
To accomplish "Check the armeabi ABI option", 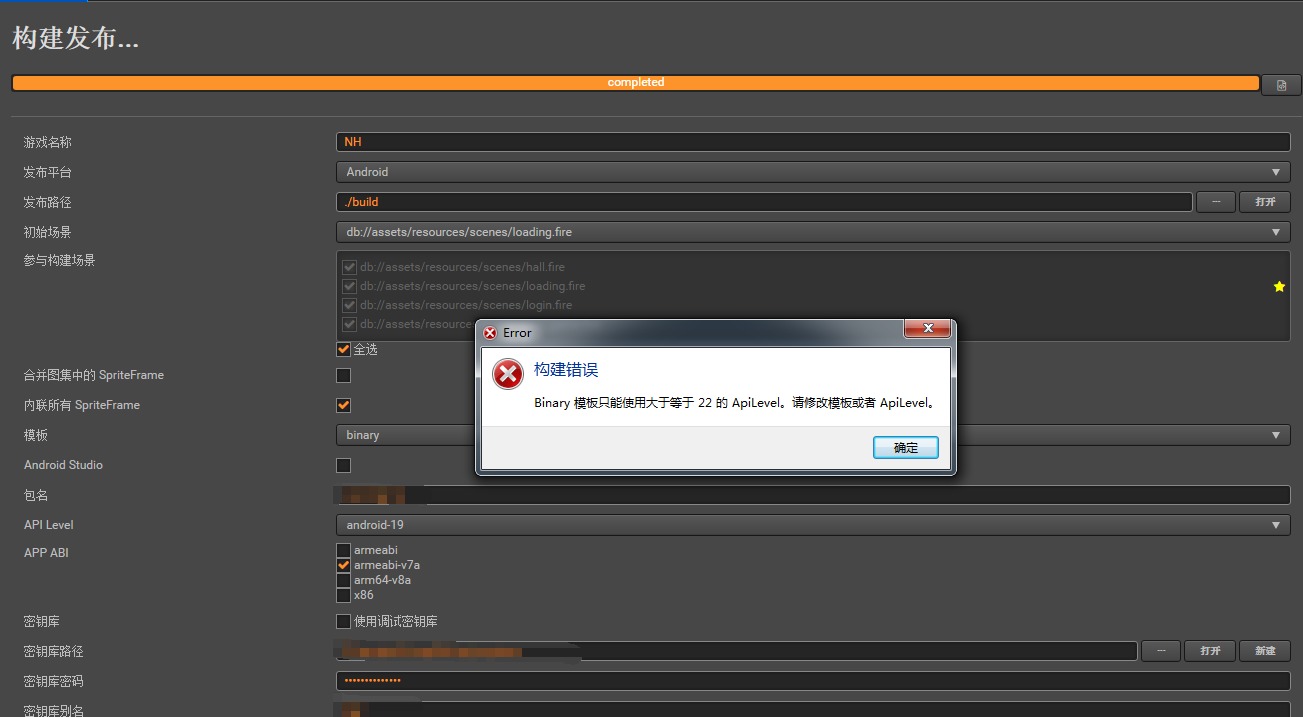I will pos(343,550).
